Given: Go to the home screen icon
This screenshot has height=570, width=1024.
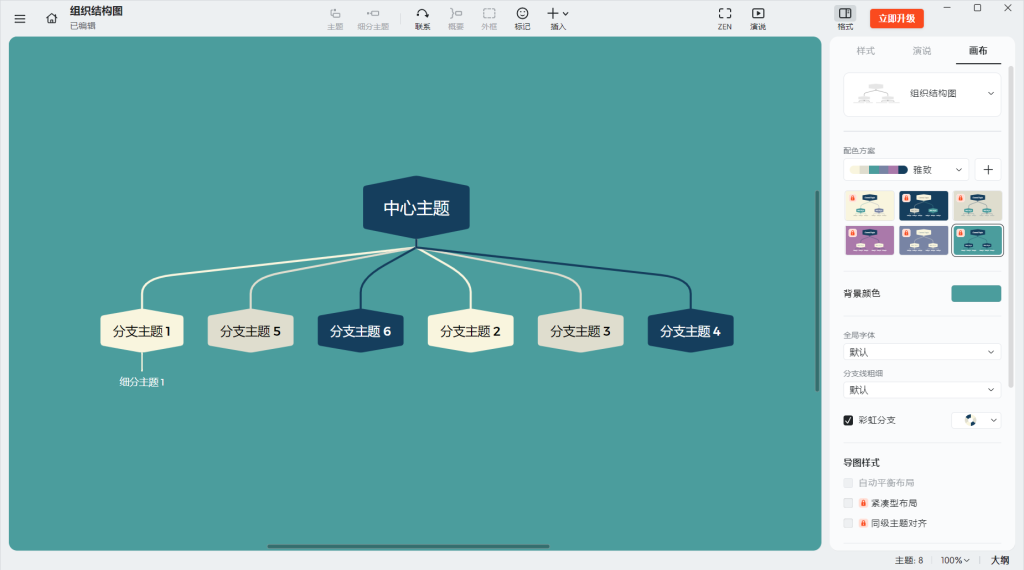Looking at the screenshot, I should point(52,18).
